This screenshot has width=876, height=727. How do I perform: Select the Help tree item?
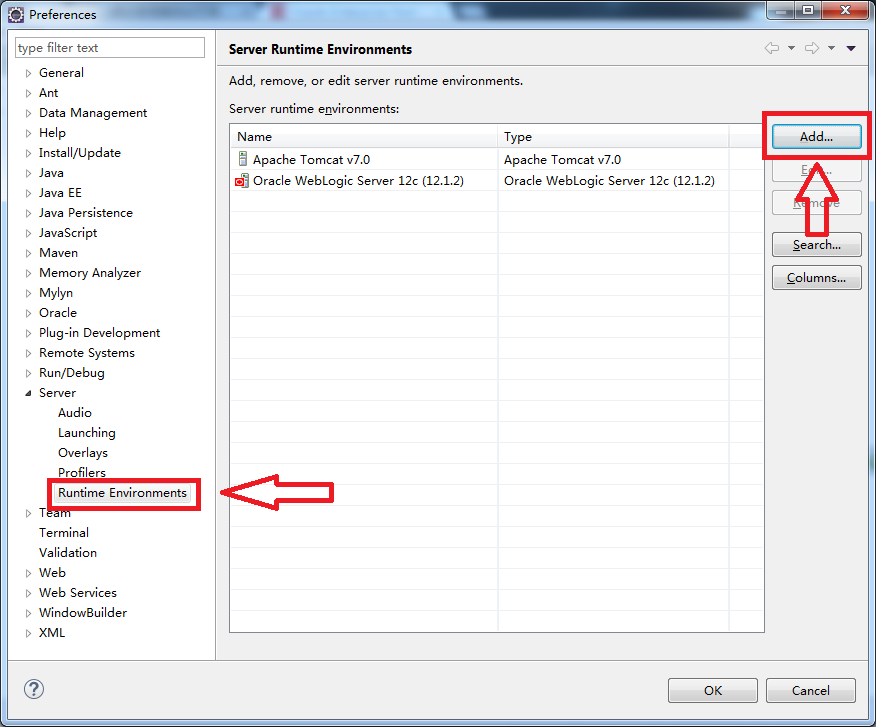[x=52, y=133]
